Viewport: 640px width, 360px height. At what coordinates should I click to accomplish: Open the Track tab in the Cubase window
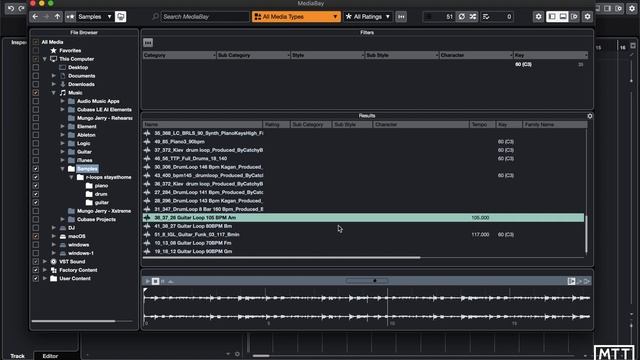(18, 356)
